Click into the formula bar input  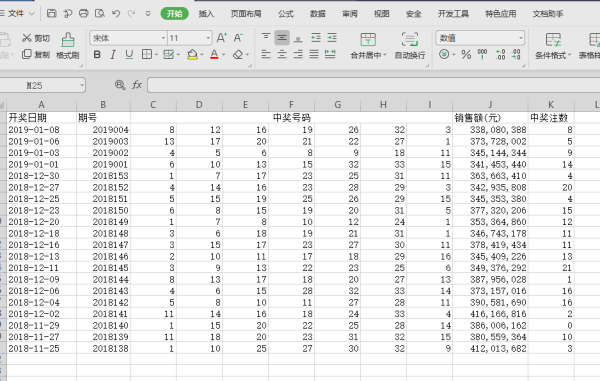(374, 85)
